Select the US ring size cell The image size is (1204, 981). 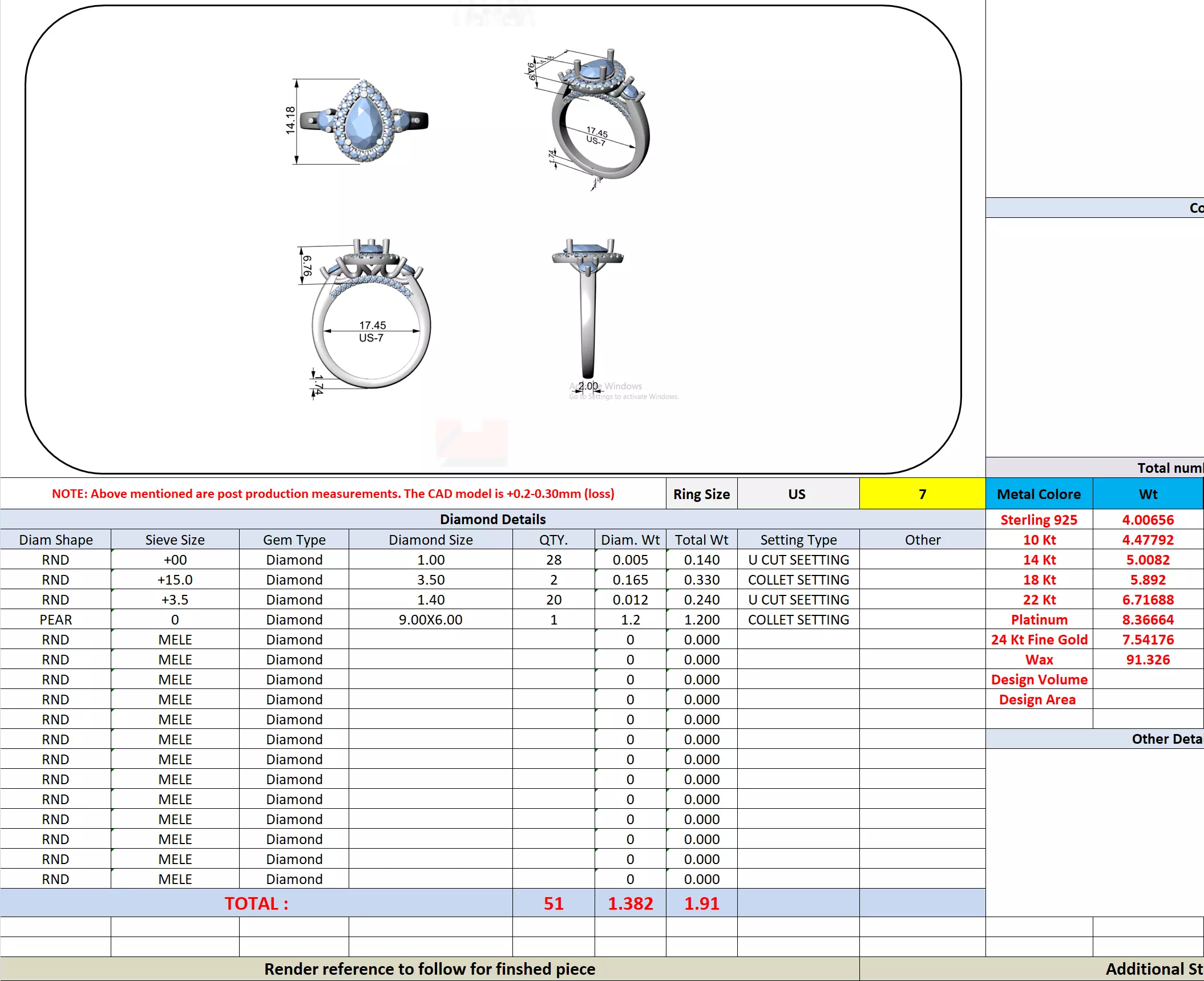[x=797, y=494]
